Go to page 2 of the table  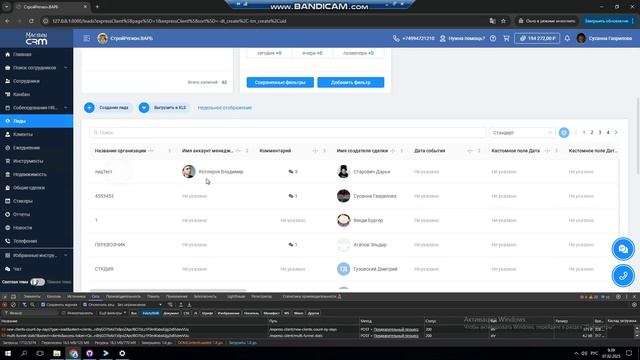592,132
